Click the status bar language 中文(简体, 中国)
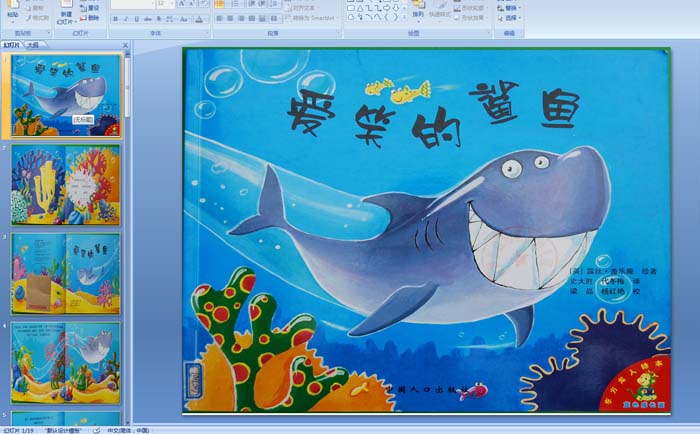The image size is (700, 434). [128, 430]
